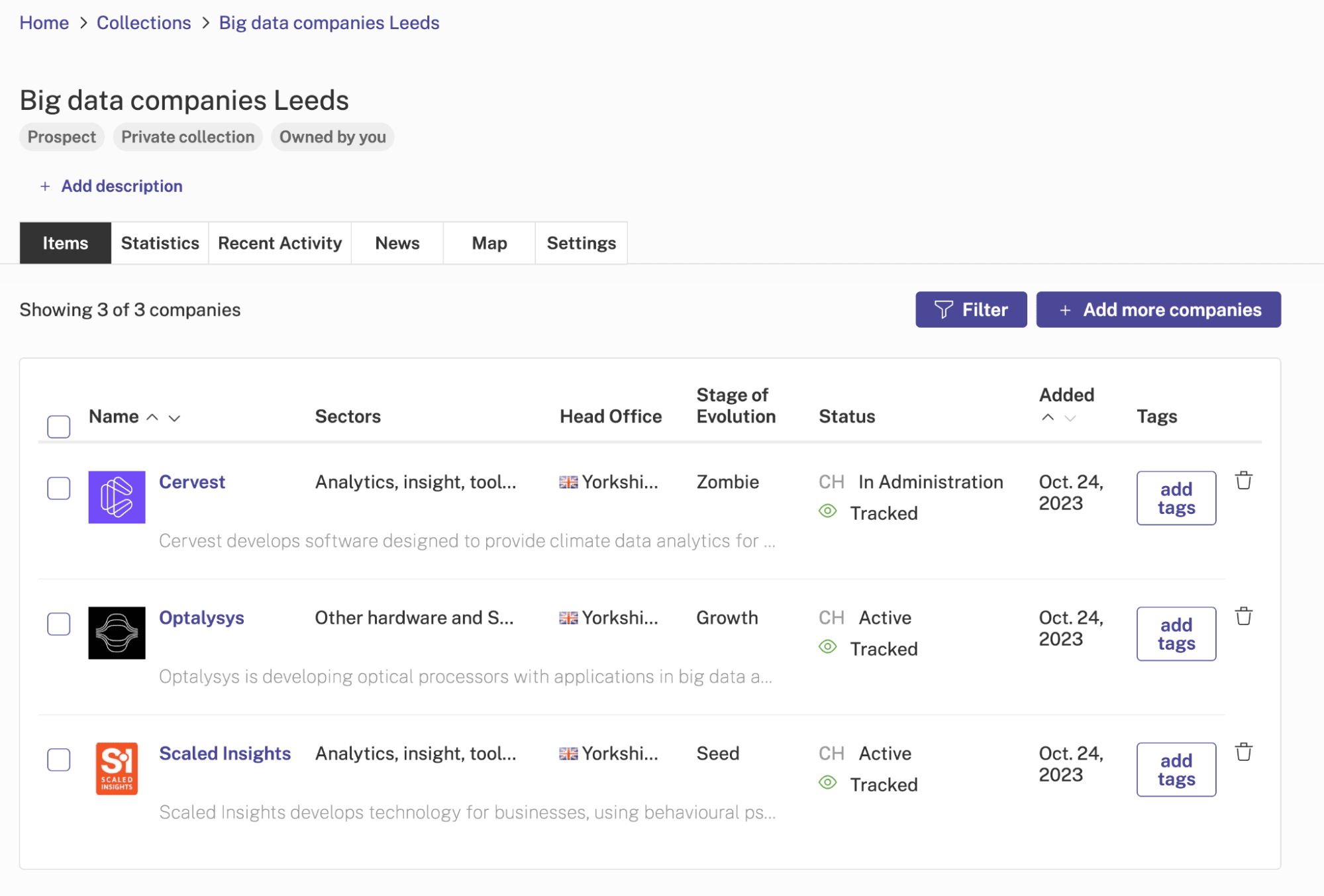The height and width of the screenshot is (896, 1324).
Task: Click the Add description link
Action: 122,186
